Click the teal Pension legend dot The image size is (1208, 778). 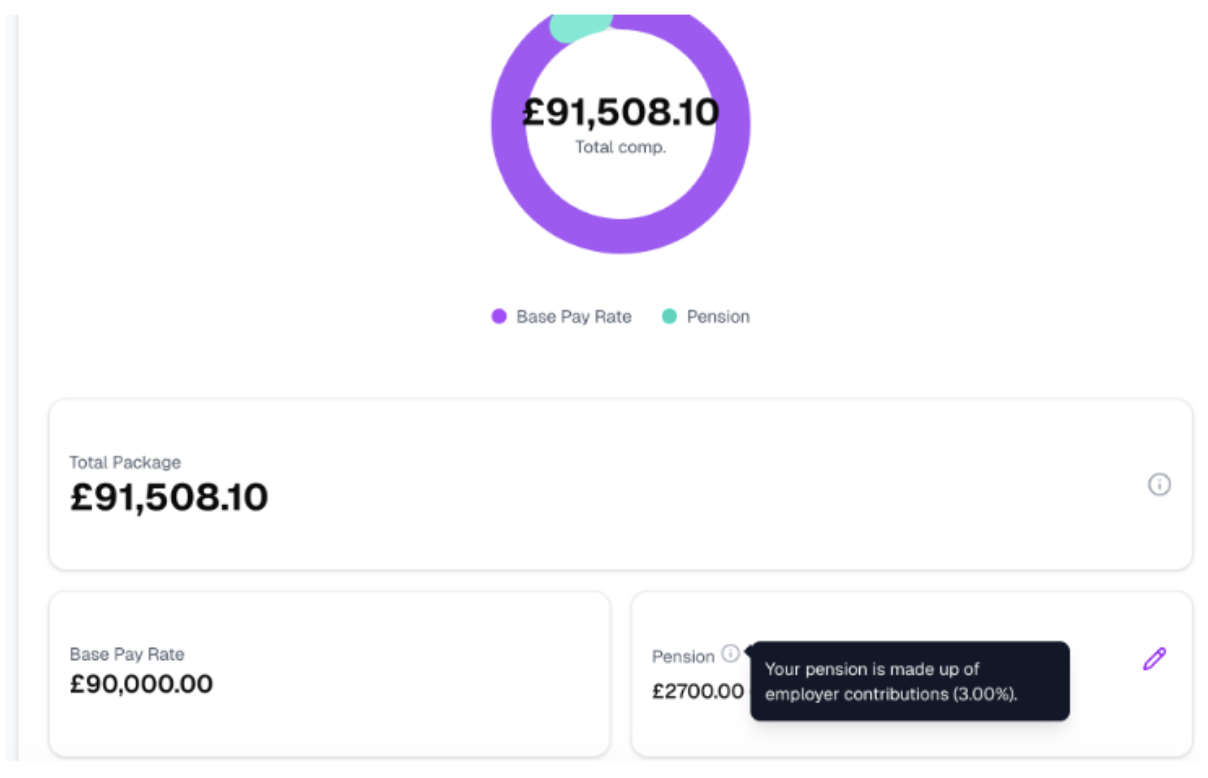click(x=669, y=317)
